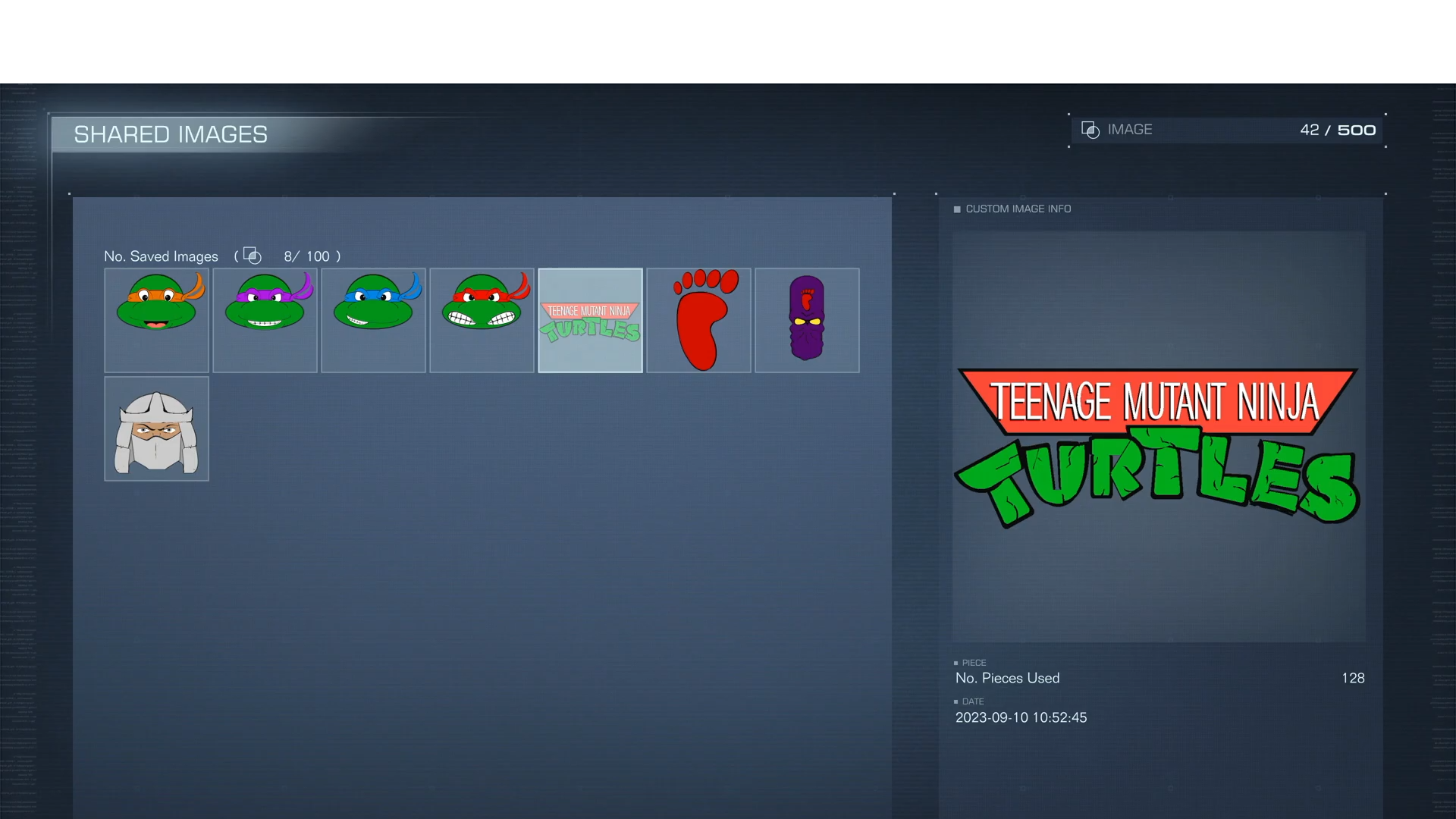Select the red foot emblem image
1456x819 pixels.
pyautogui.click(x=698, y=320)
